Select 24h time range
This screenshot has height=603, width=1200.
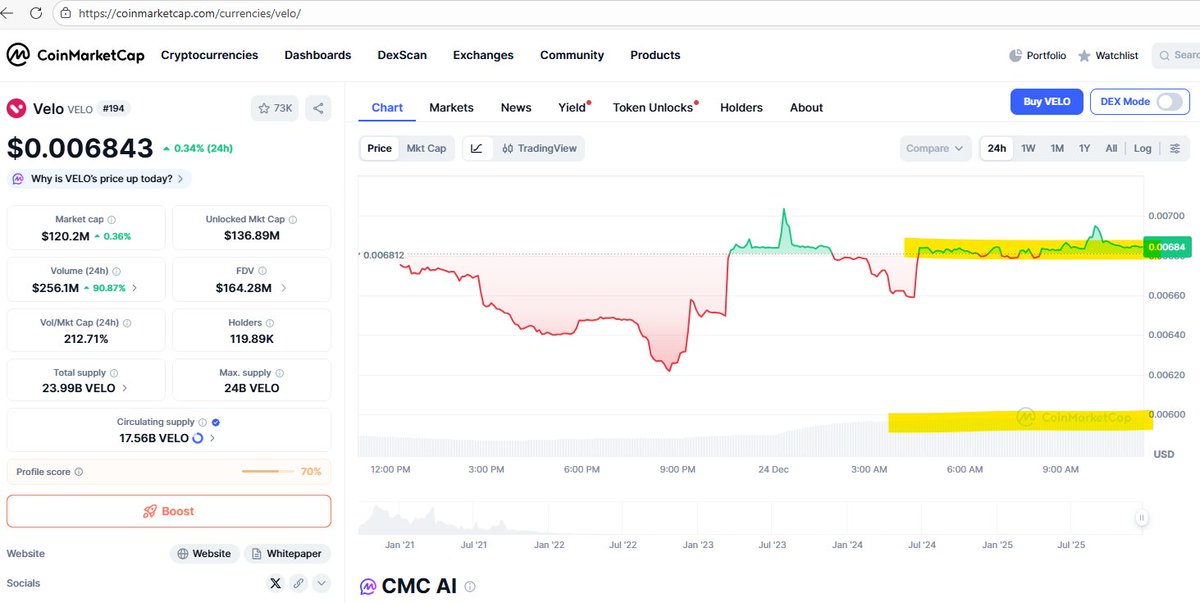[x=997, y=148]
